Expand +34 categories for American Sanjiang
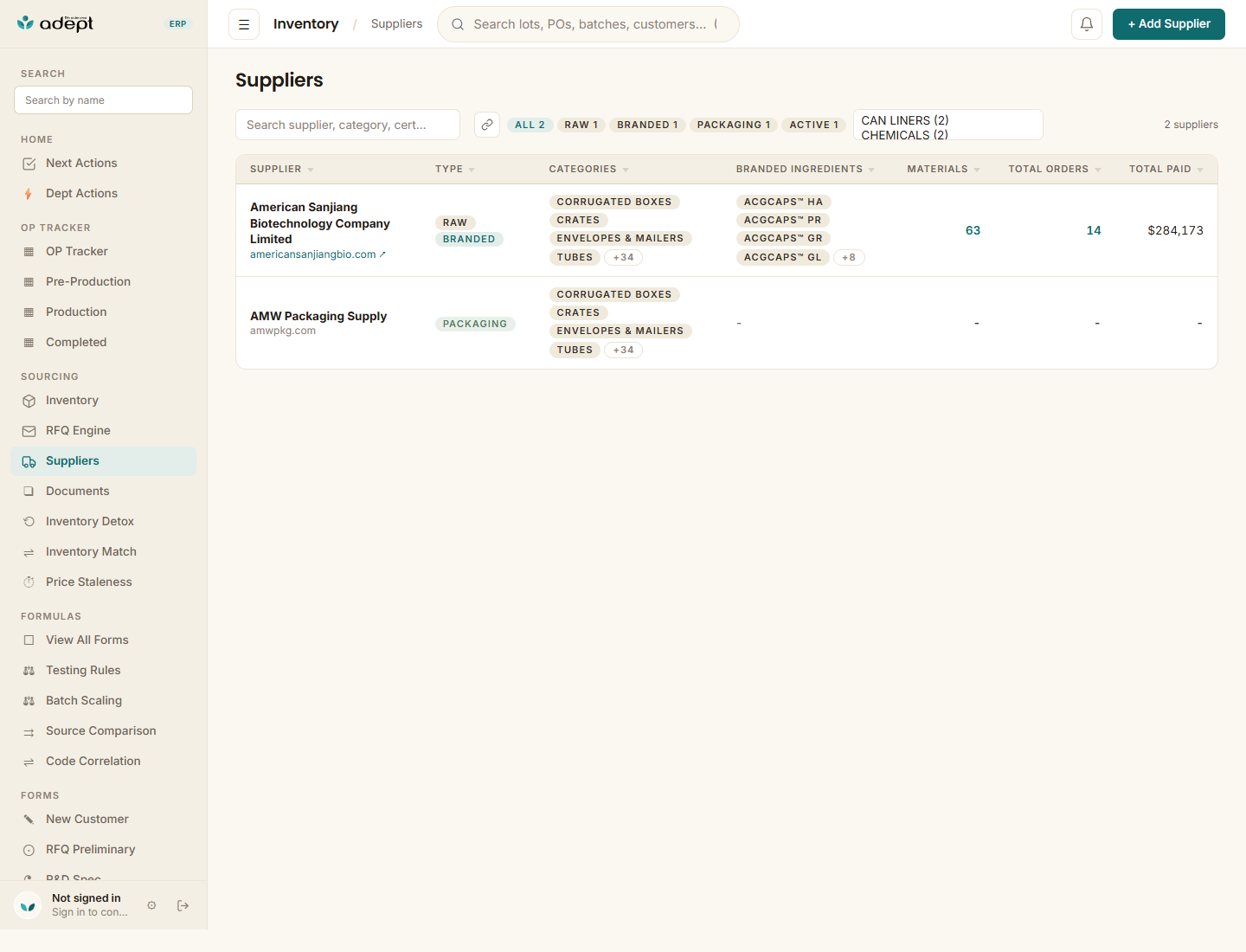Screen dimensions: 1246x952 tap(623, 257)
